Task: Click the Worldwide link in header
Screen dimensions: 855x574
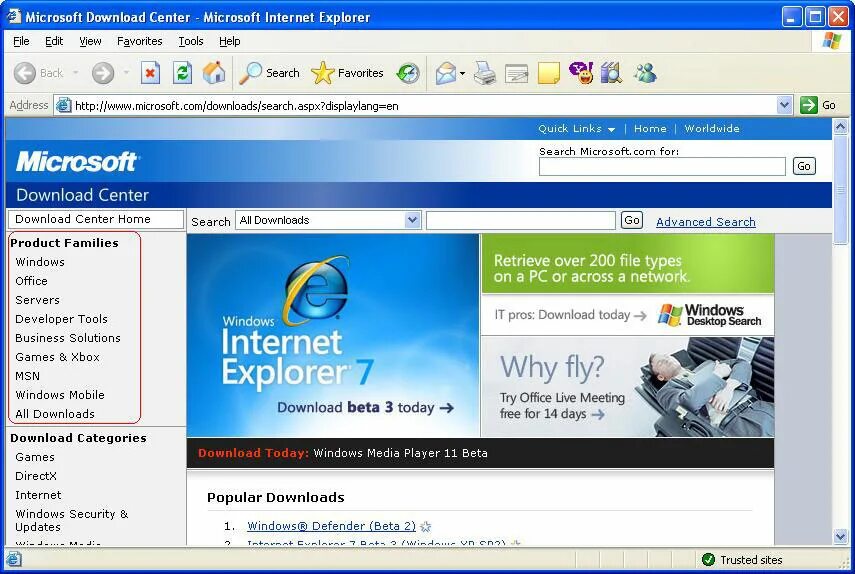Action: pos(712,129)
